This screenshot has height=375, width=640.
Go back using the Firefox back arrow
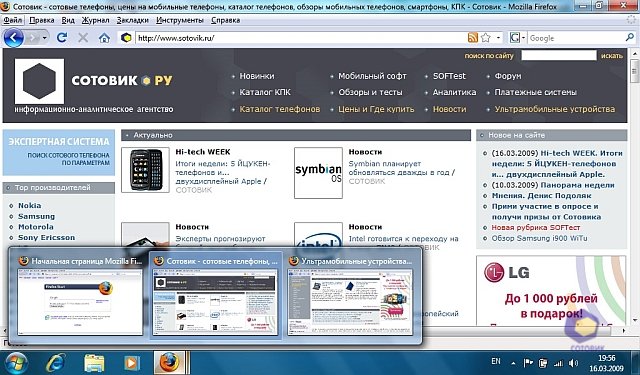click(x=13, y=38)
